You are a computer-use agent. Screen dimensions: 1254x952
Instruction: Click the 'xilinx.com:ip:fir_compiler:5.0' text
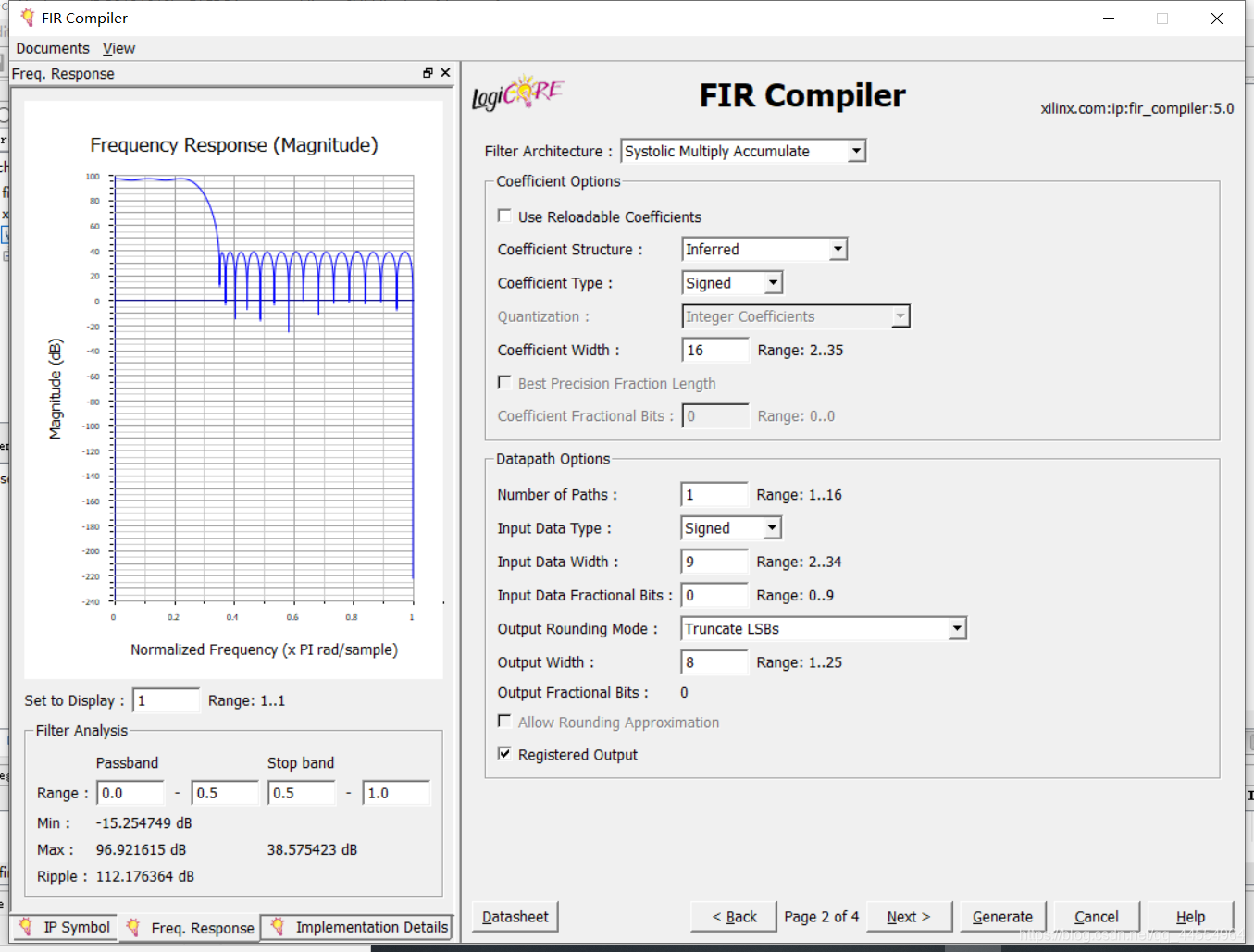click(x=1137, y=108)
